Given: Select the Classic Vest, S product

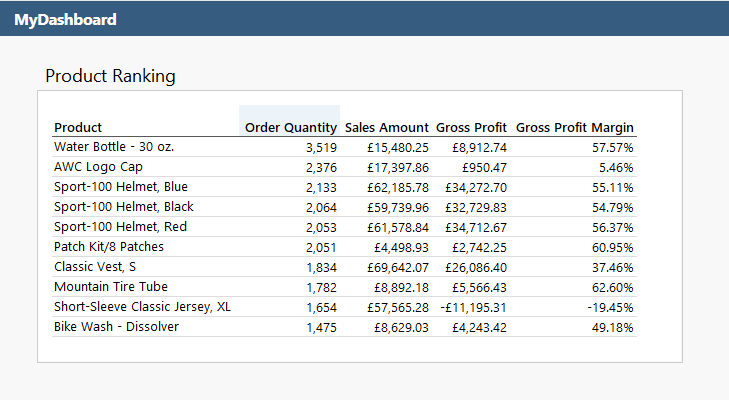Looking at the screenshot, I should pos(98,267).
